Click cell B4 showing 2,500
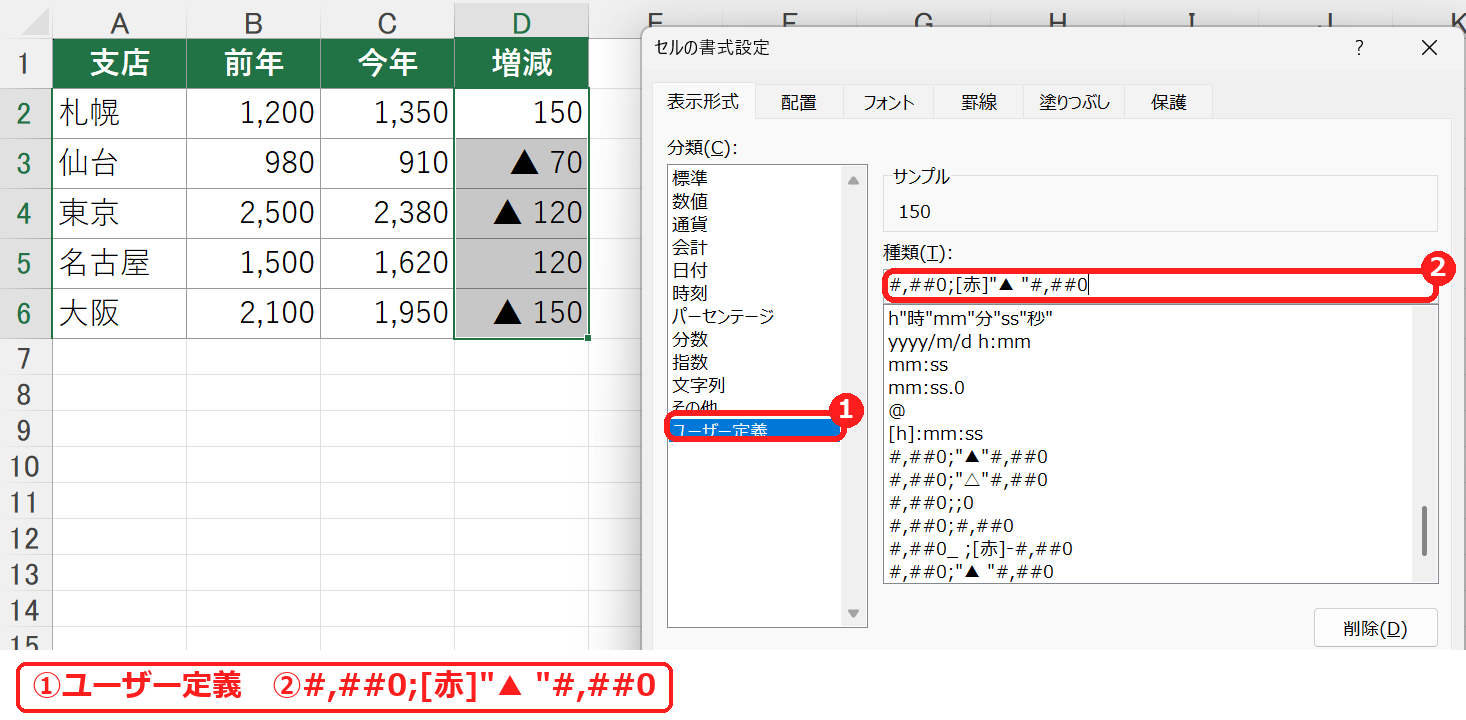The width and height of the screenshot is (1466, 720). [x=253, y=213]
